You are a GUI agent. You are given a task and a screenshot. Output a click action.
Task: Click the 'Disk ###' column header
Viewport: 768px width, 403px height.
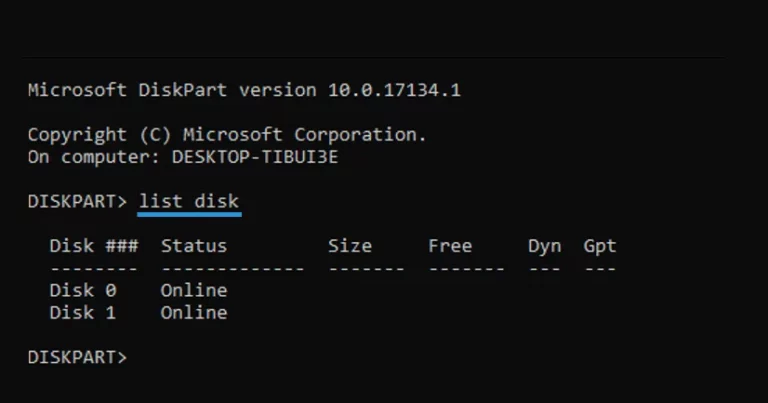pyautogui.click(x=94, y=246)
